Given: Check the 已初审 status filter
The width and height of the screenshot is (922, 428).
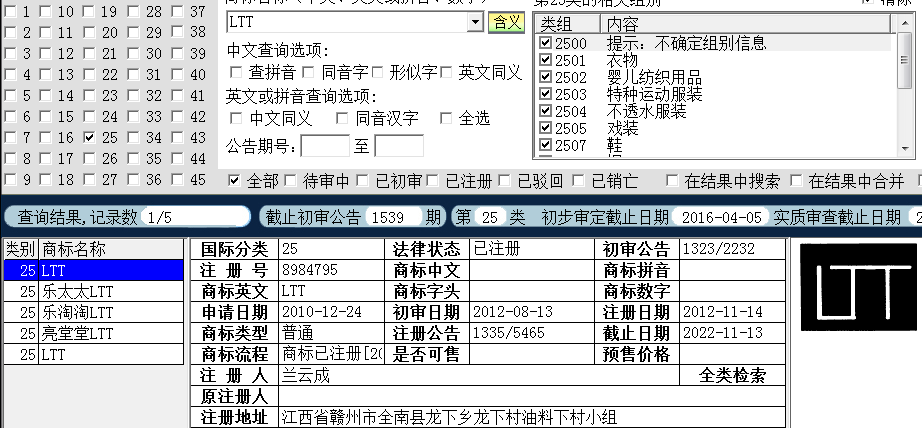Looking at the screenshot, I should [362, 181].
